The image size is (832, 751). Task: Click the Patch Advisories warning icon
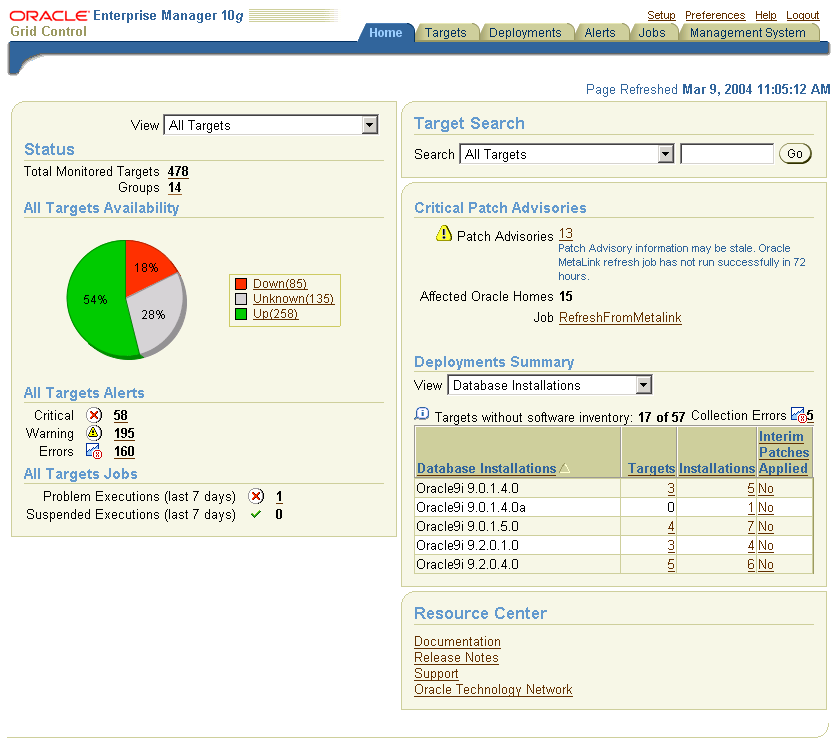tap(446, 233)
